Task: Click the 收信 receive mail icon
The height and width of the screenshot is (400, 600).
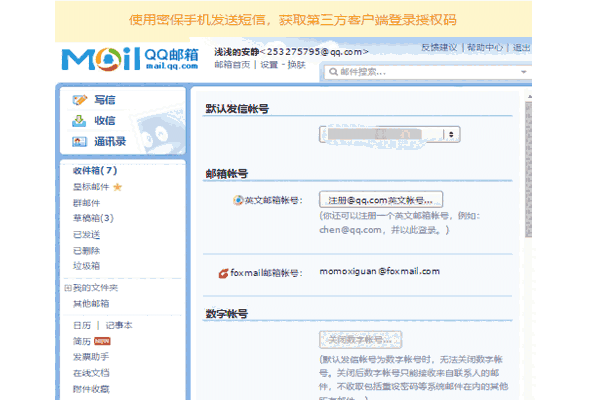Action: 79,121
